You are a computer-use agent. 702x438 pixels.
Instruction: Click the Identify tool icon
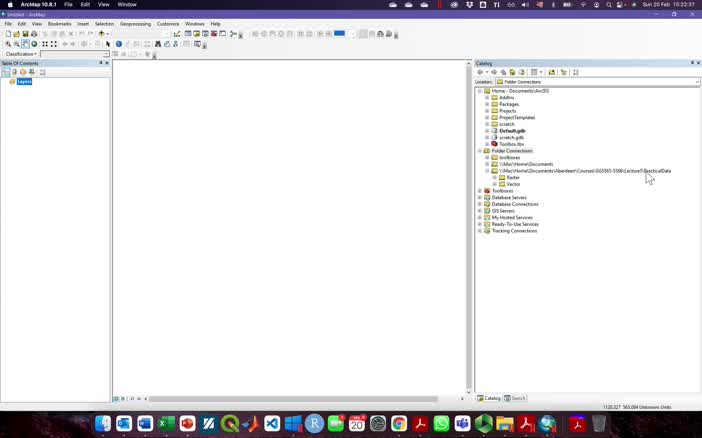(x=118, y=44)
